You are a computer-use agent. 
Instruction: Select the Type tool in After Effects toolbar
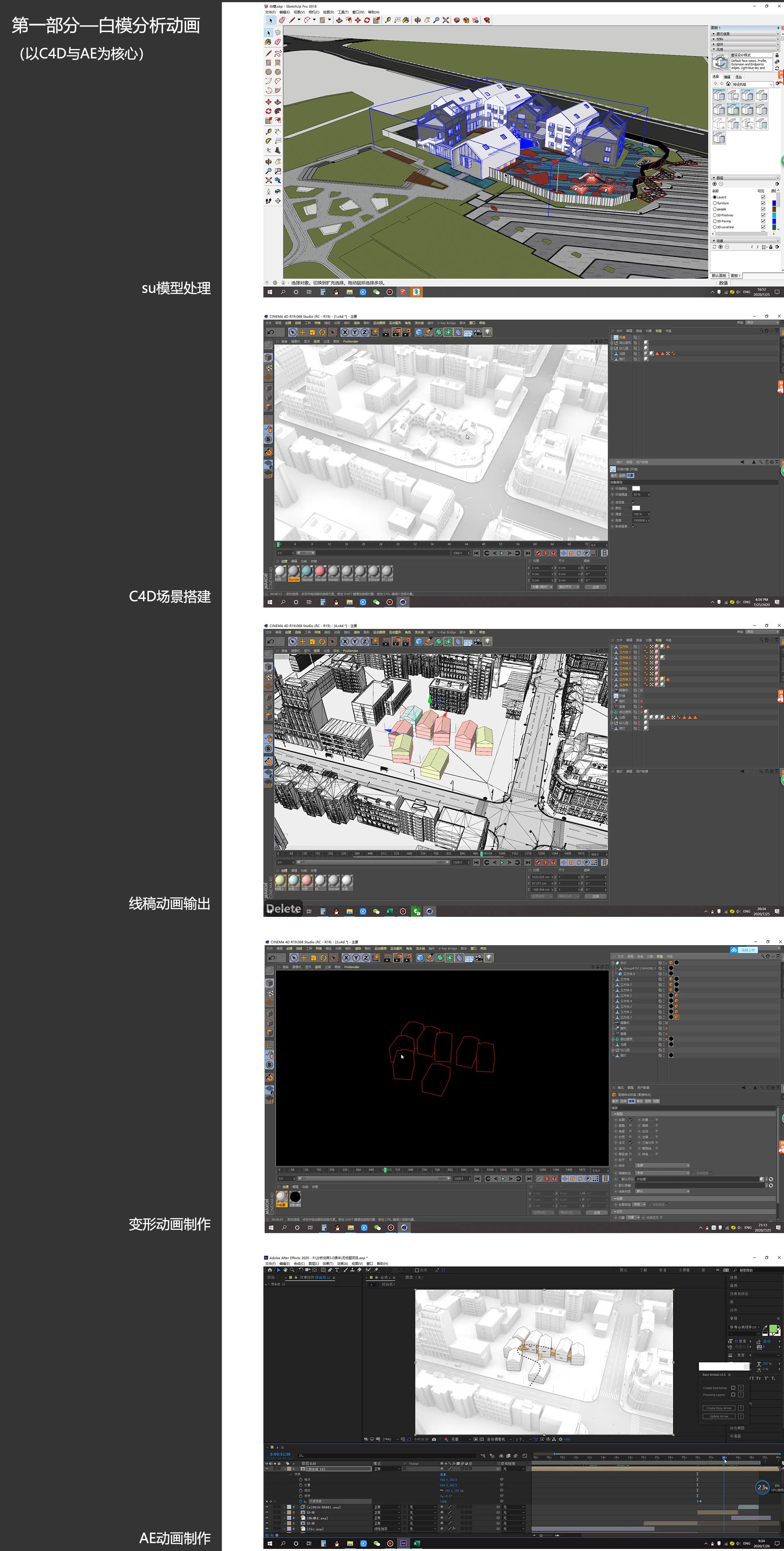tap(336, 1270)
